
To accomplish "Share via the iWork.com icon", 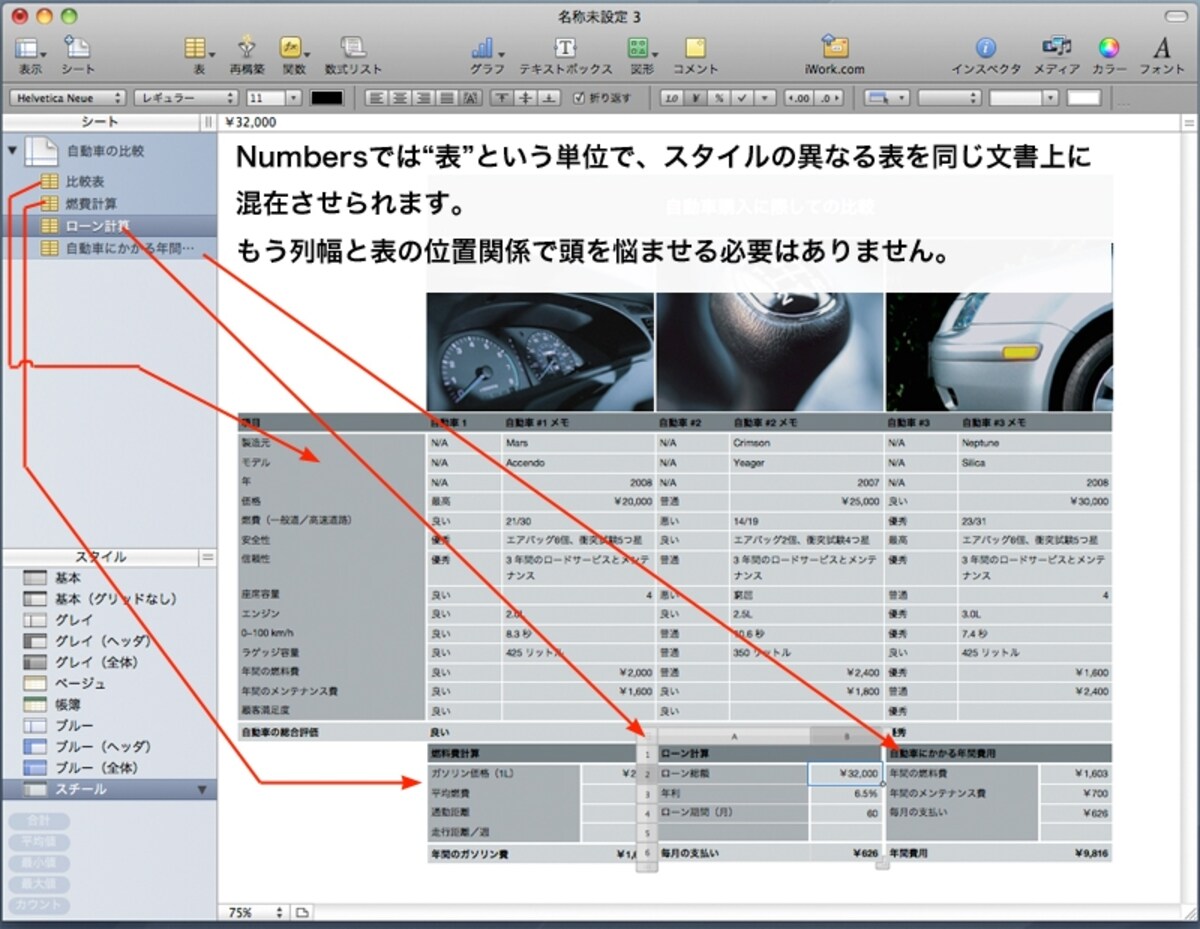I will click(x=833, y=55).
